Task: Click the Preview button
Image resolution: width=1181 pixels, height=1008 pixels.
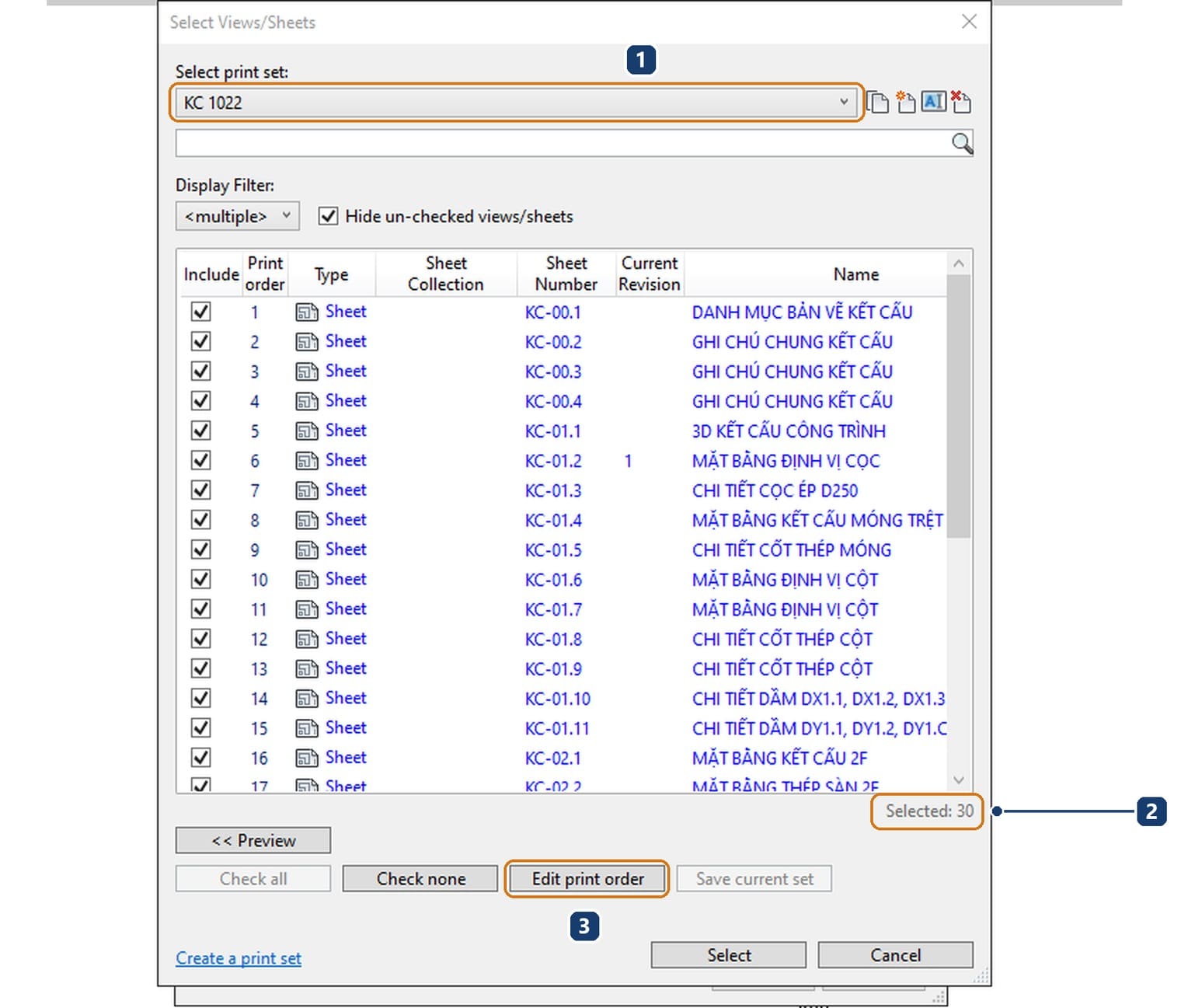Action: [253, 840]
